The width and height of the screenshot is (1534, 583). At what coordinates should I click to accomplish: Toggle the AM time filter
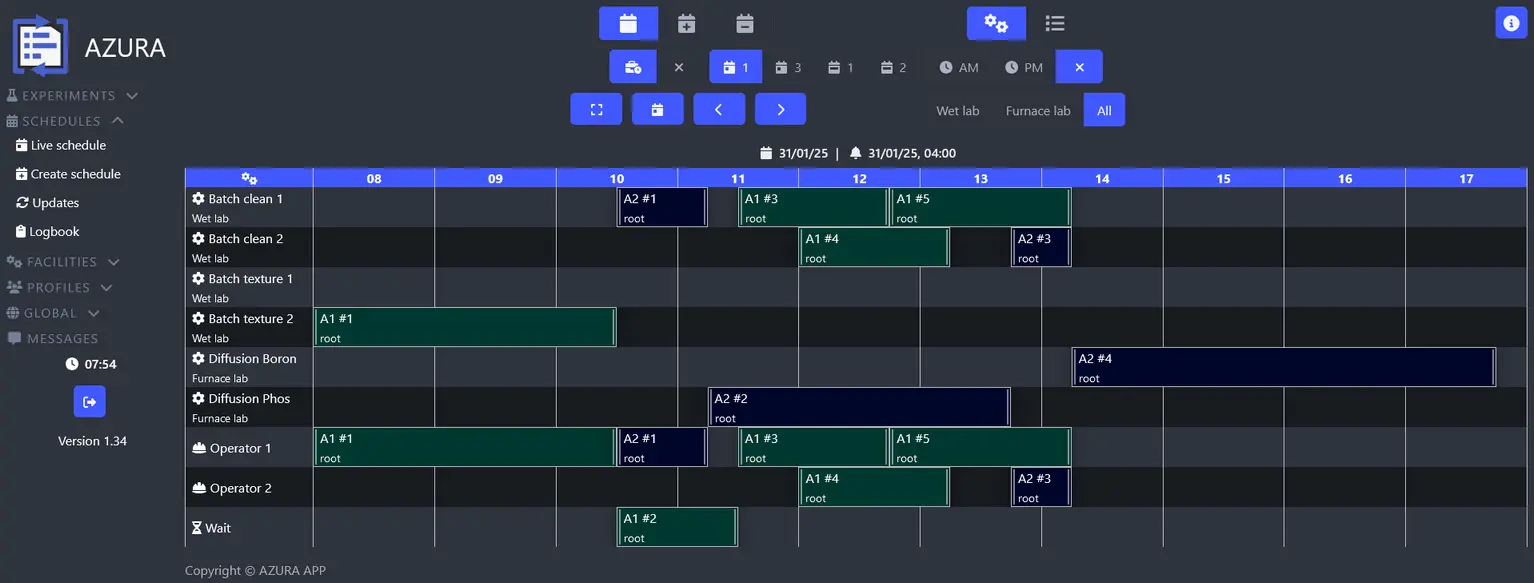(x=958, y=67)
